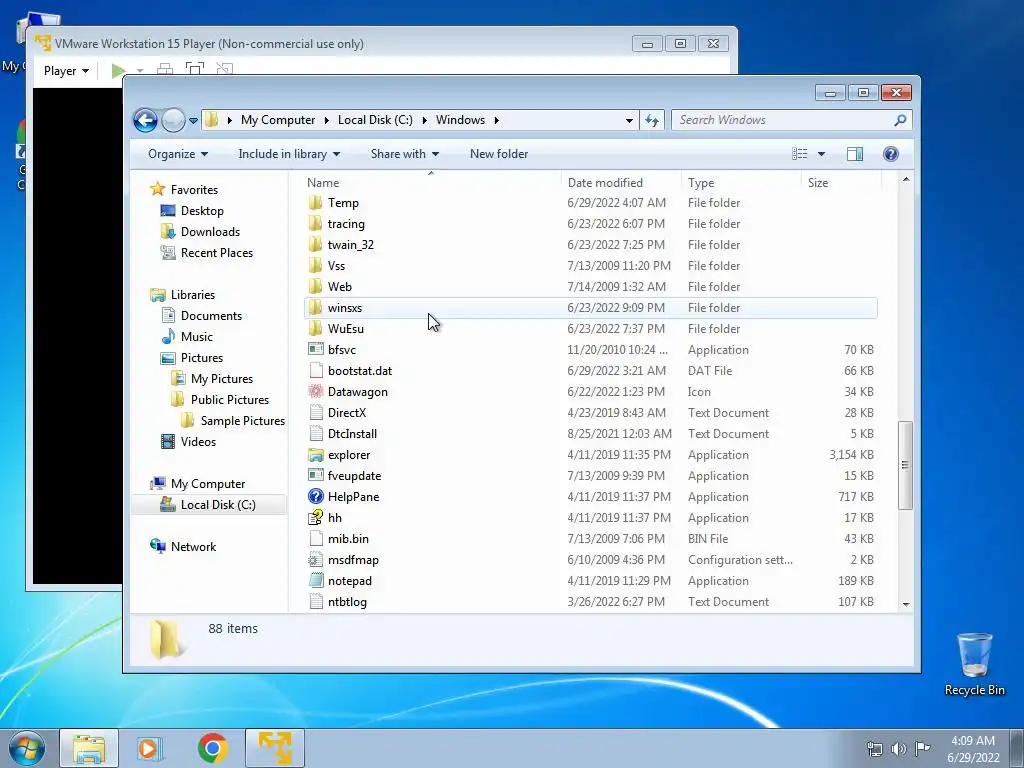The height and width of the screenshot is (768, 1024).
Task: Select My Computer in the navigation pane
Action: pos(208,484)
